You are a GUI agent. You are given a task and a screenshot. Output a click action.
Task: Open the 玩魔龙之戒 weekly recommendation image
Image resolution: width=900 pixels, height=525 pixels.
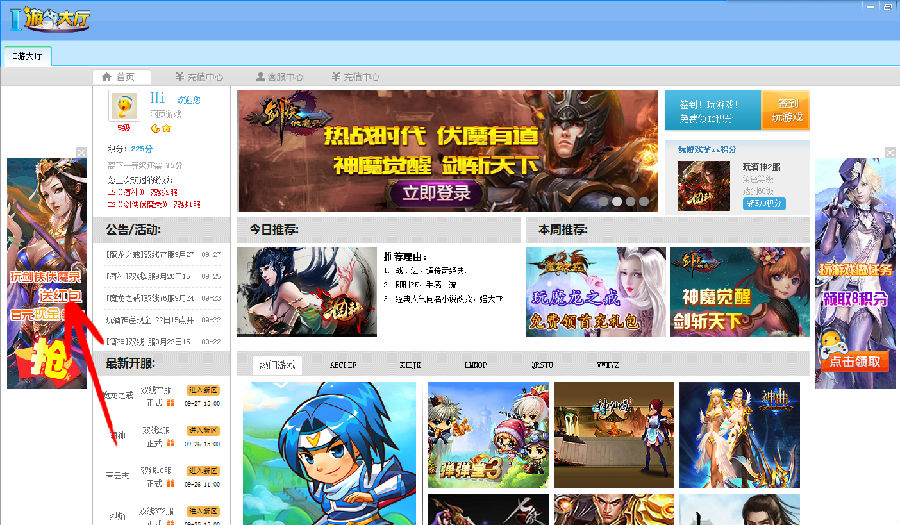coord(595,292)
